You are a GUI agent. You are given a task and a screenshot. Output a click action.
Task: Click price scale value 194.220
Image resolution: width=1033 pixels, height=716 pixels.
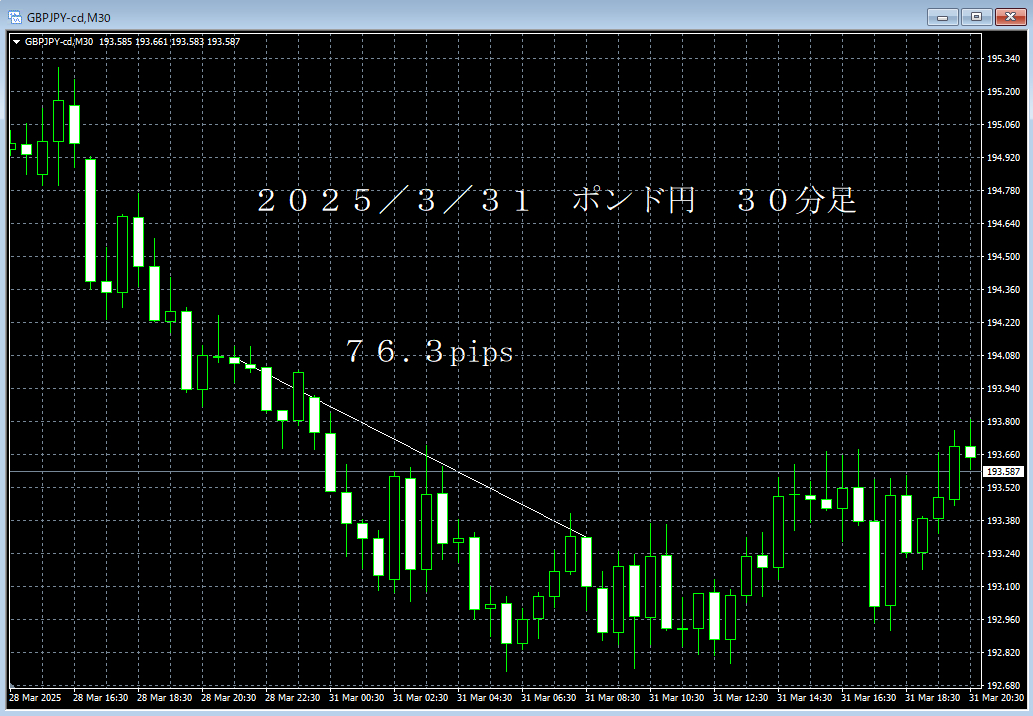coord(1003,322)
